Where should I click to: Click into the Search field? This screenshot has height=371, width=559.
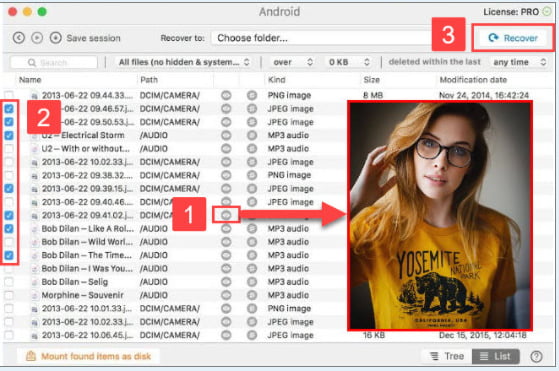click(x=53, y=62)
